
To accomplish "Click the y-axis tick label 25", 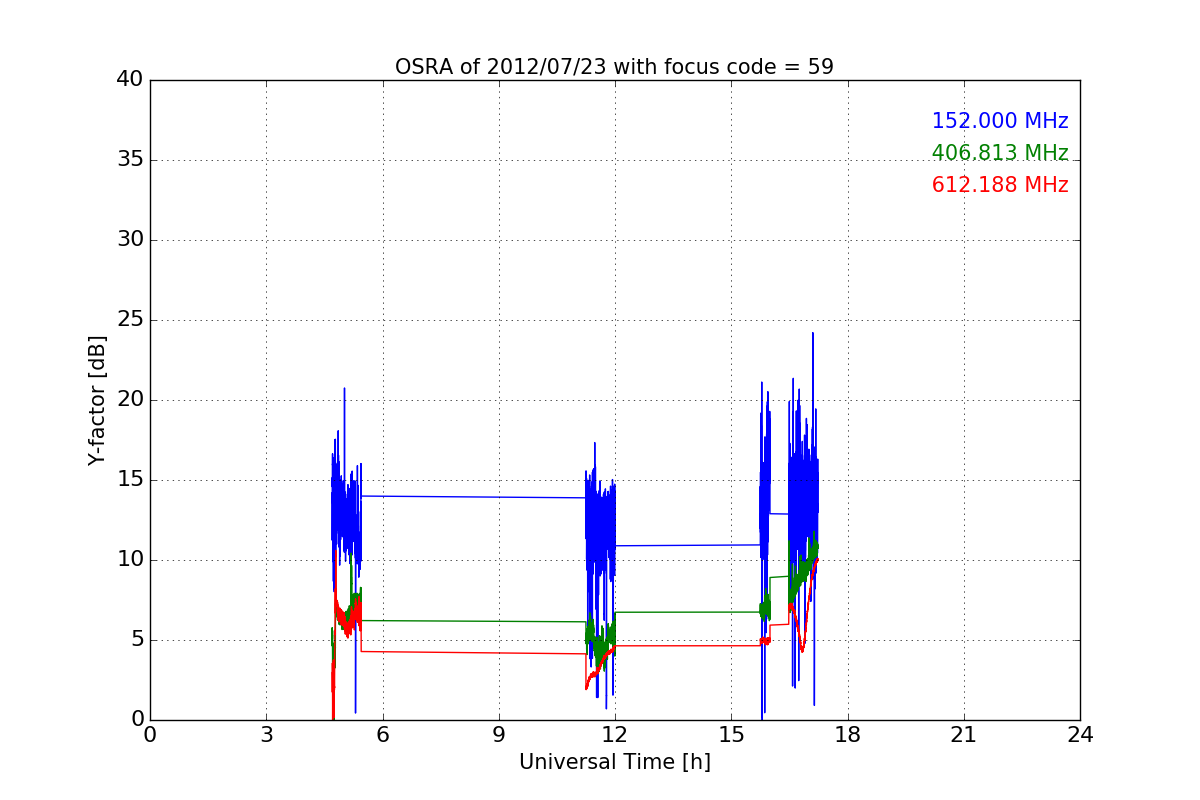I will click(130, 320).
